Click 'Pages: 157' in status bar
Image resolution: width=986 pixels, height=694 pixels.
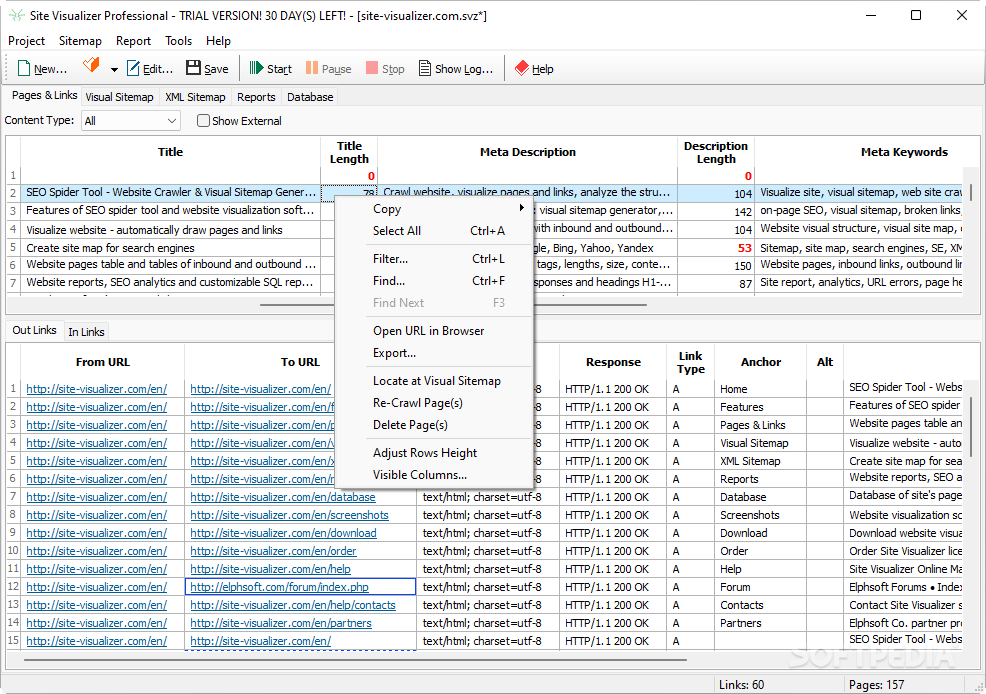click(877, 685)
